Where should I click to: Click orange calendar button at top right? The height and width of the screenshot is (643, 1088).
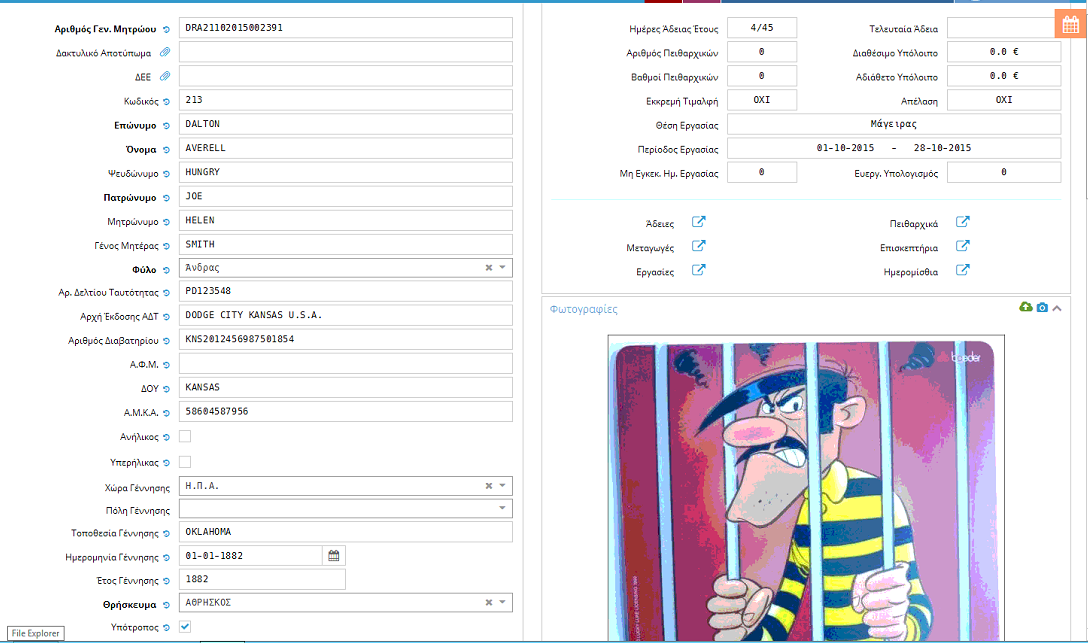point(1071,25)
